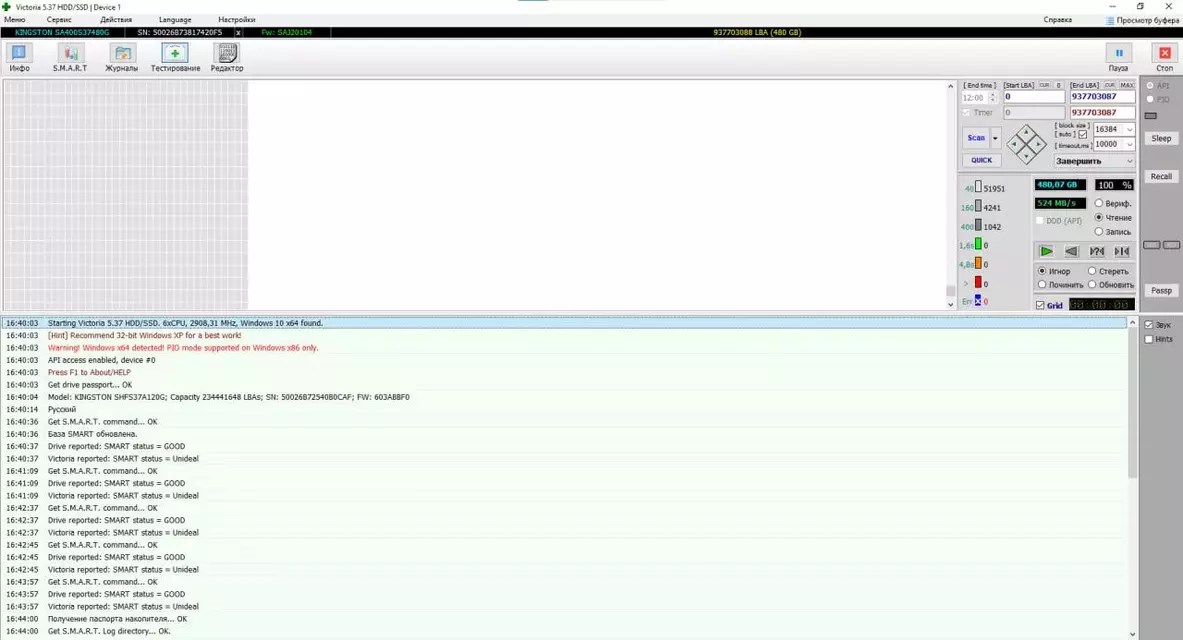Open the Инфо drive info panel
Viewport: 1183px width, 640px height.
pyautogui.click(x=19, y=57)
